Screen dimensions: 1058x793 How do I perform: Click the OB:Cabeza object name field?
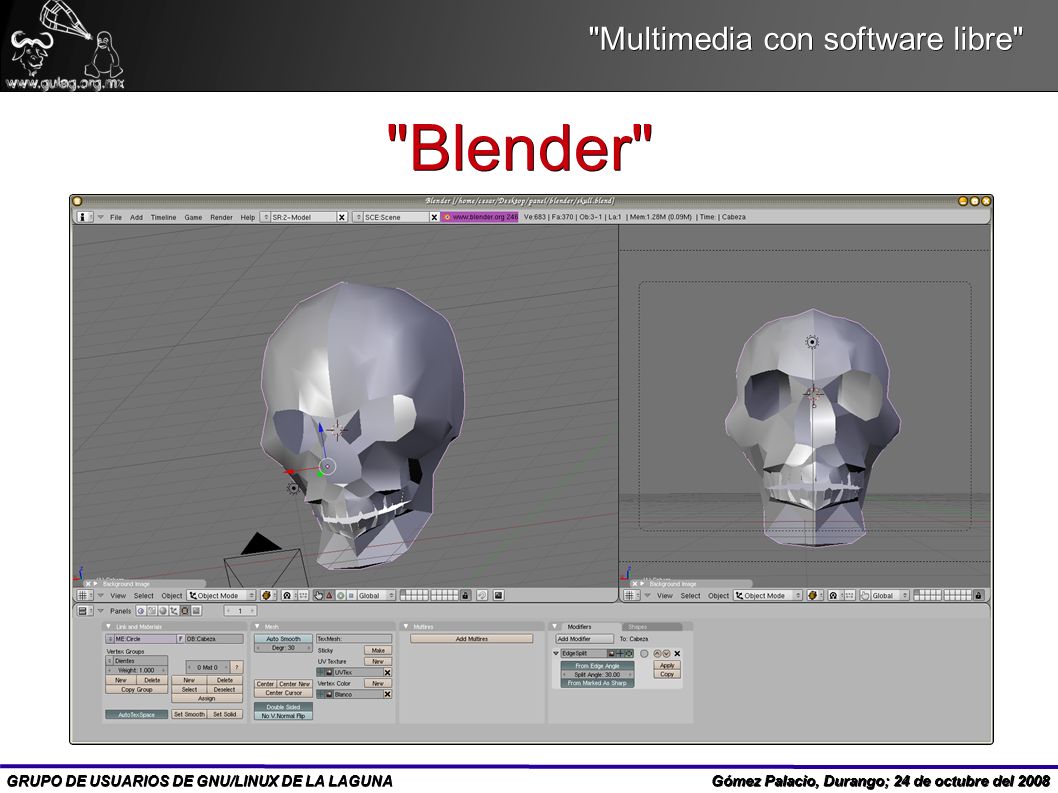[215, 638]
